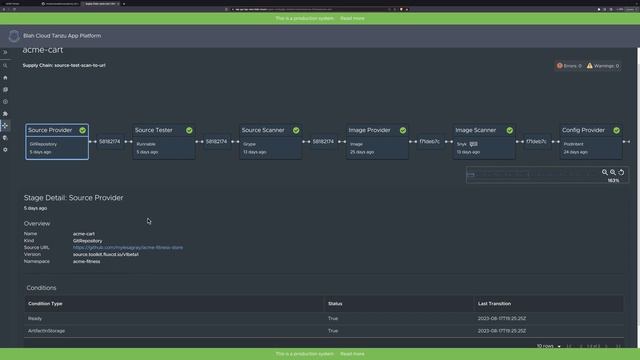Select the Source Tester stage node
The image size is (640, 360).
pos(164,142)
